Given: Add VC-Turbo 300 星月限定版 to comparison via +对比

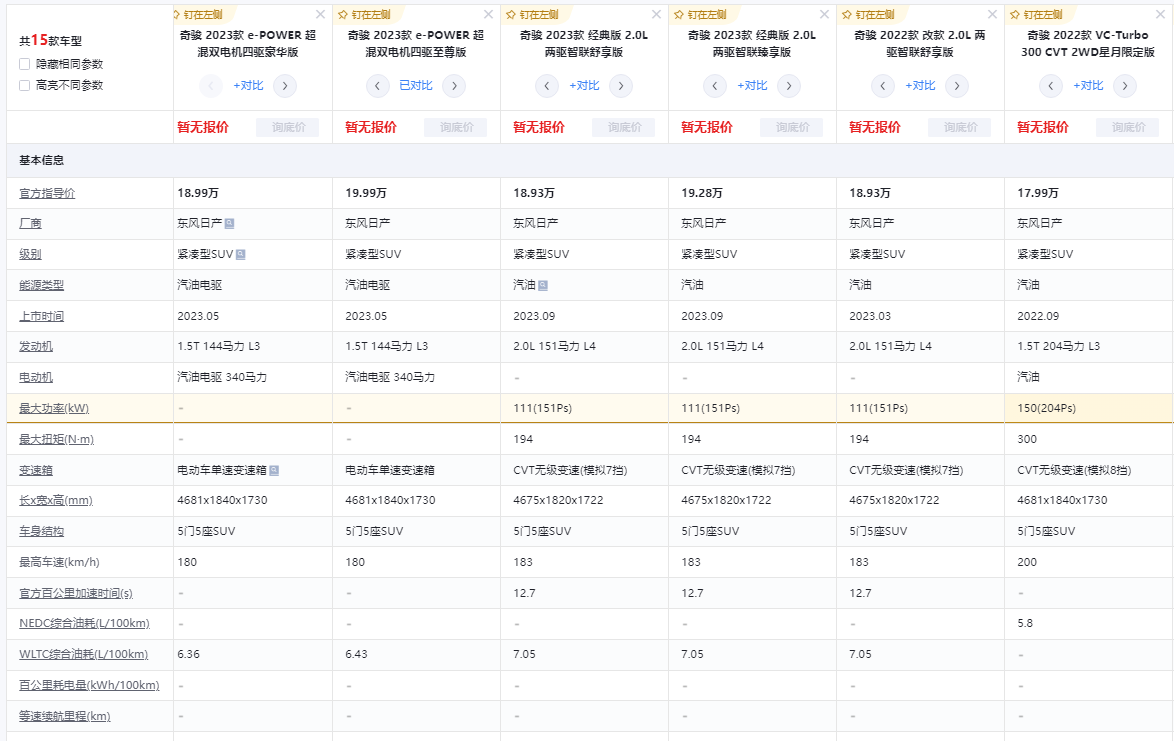Looking at the screenshot, I should [1088, 86].
